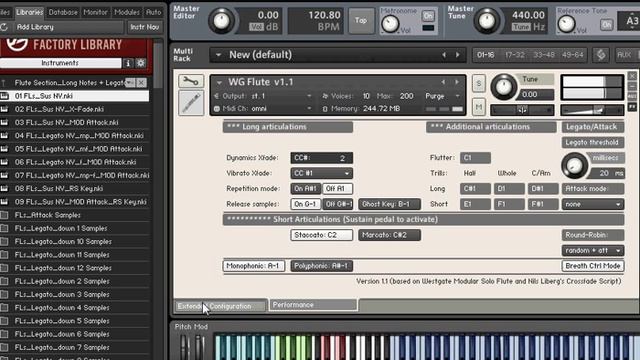Select Marcato C#2 articulation
This screenshot has height=360, width=640.
click(389, 235)
